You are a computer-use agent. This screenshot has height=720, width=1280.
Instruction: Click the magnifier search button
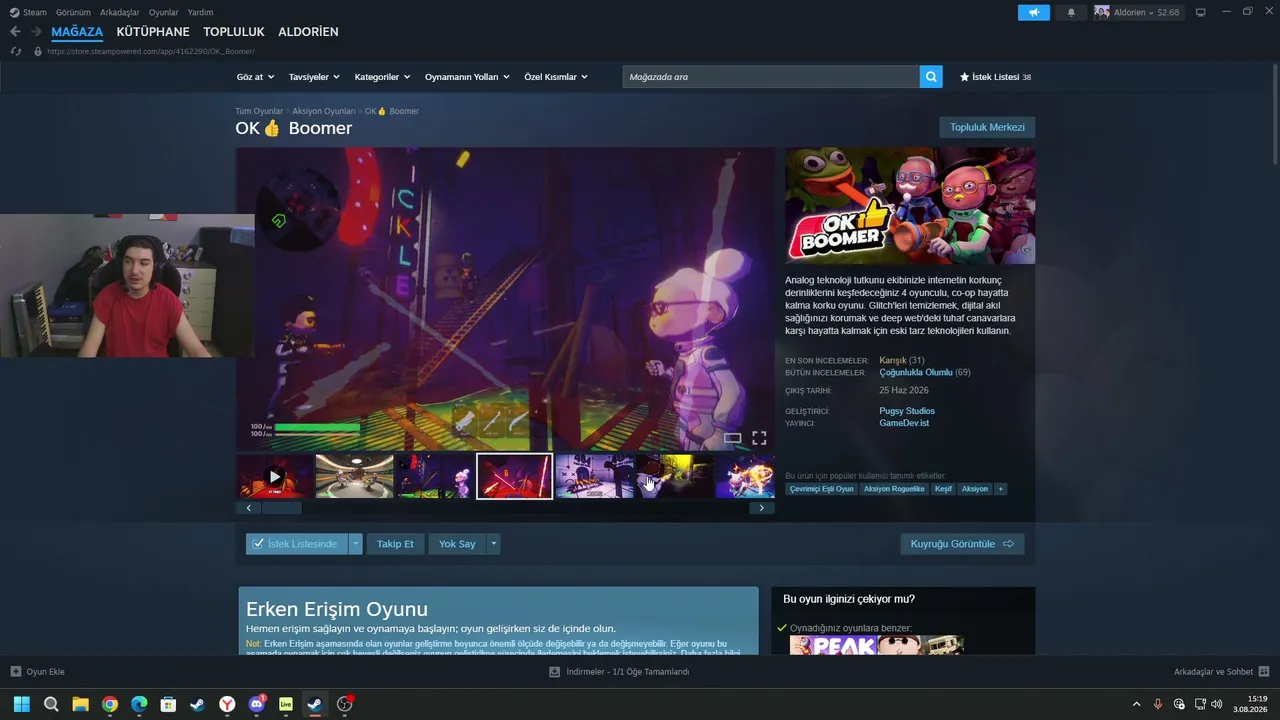[x=931, y=77]
